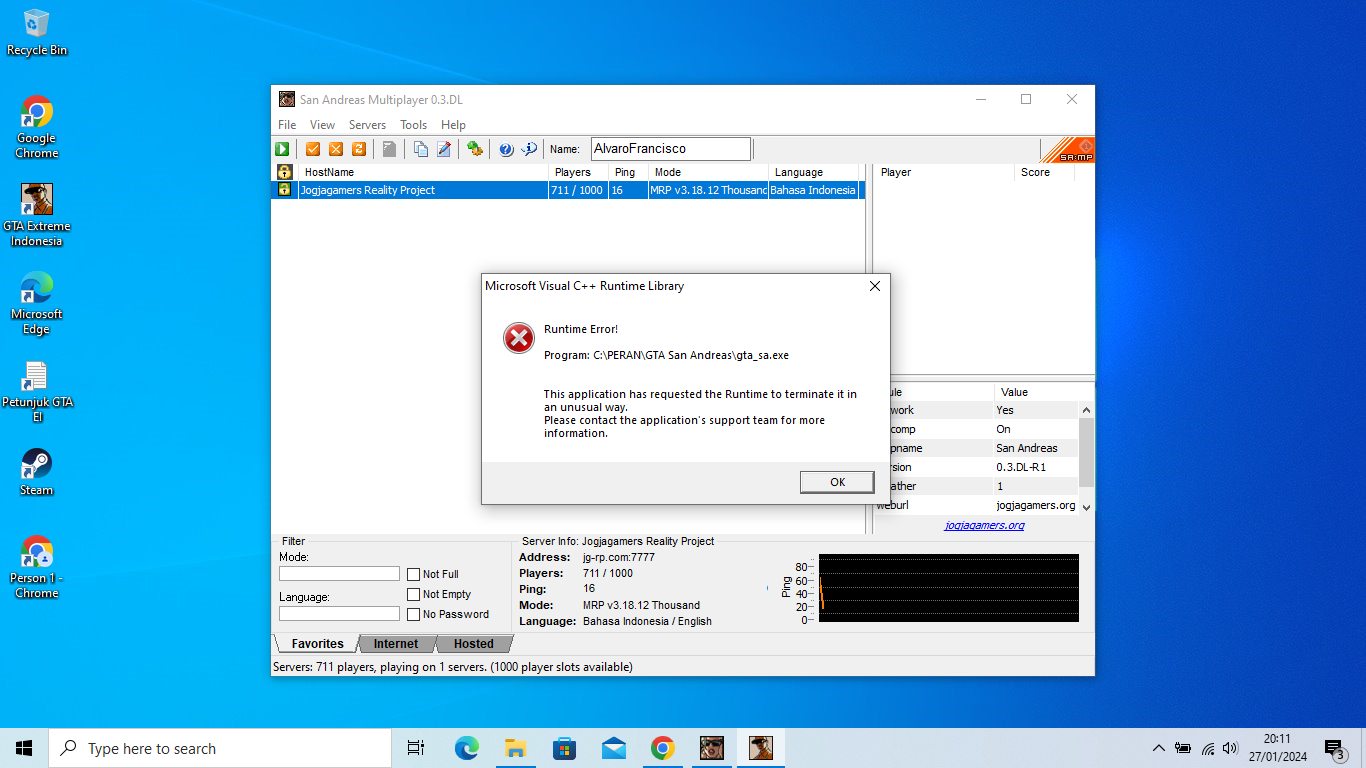Sort servers by Players column header

[578, 172]
